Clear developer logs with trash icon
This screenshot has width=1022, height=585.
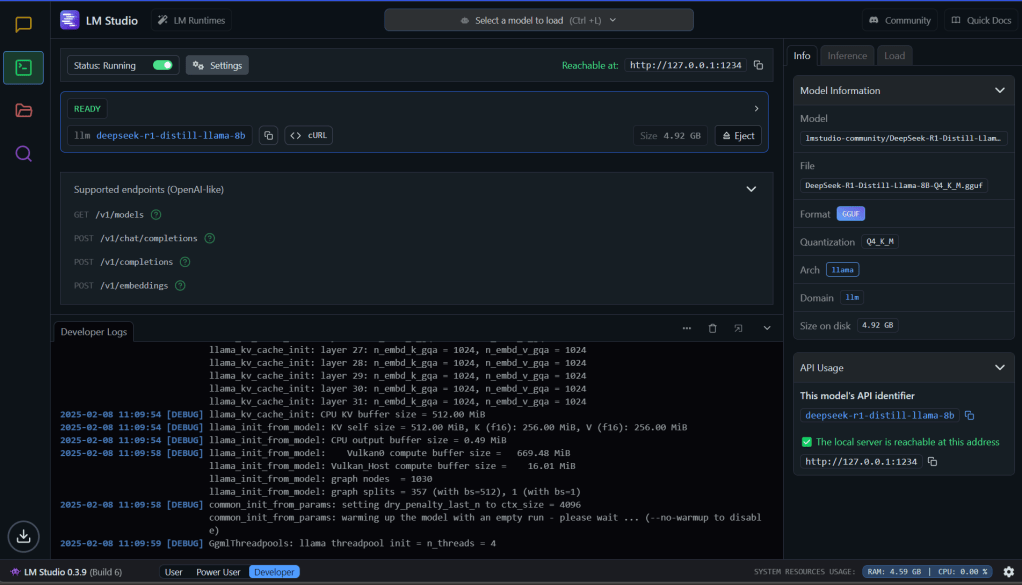click(713, 328)
